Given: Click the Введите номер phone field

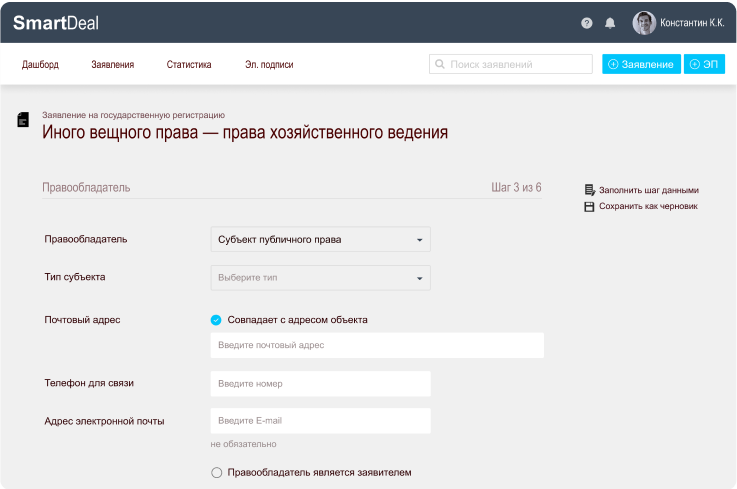Looking at the screenshot, I should (321, 384).
